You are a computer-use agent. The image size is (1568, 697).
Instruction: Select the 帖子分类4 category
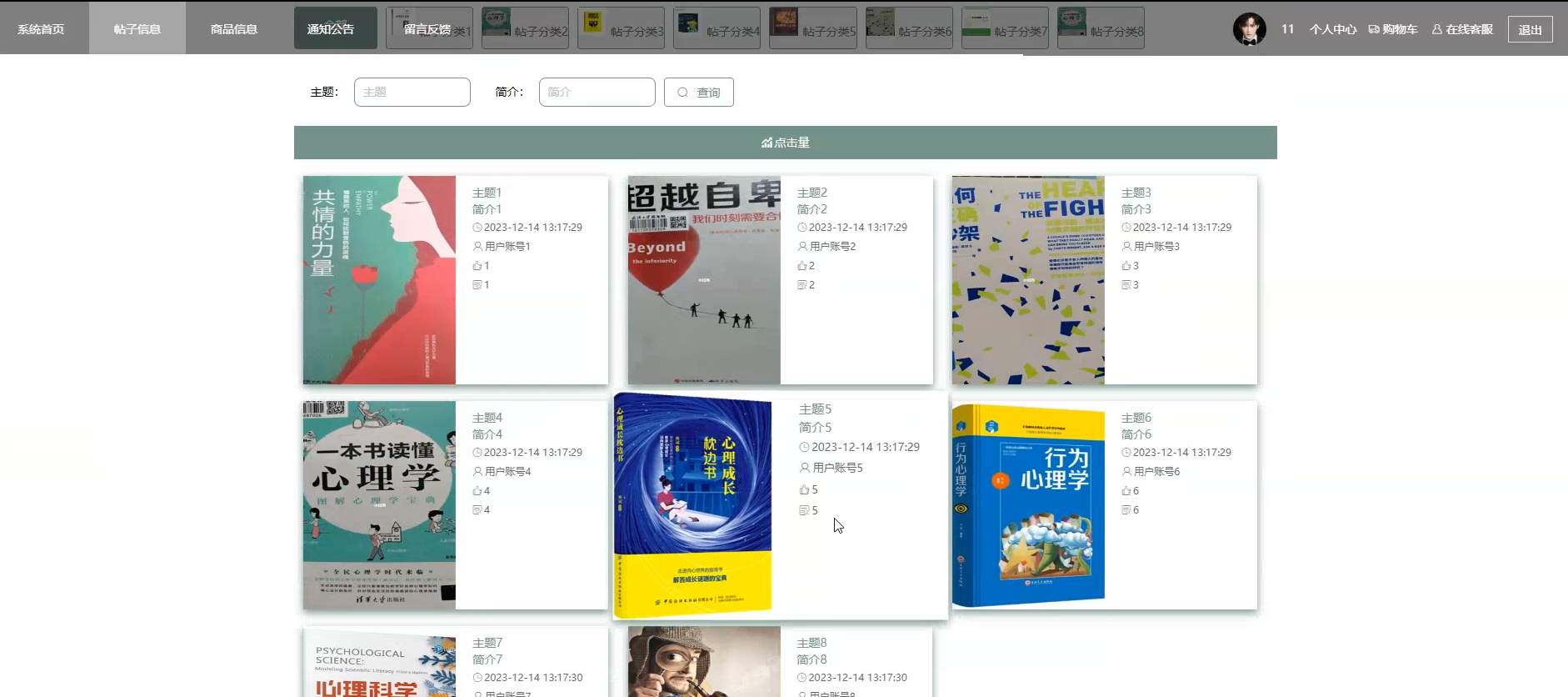(717, 28)
